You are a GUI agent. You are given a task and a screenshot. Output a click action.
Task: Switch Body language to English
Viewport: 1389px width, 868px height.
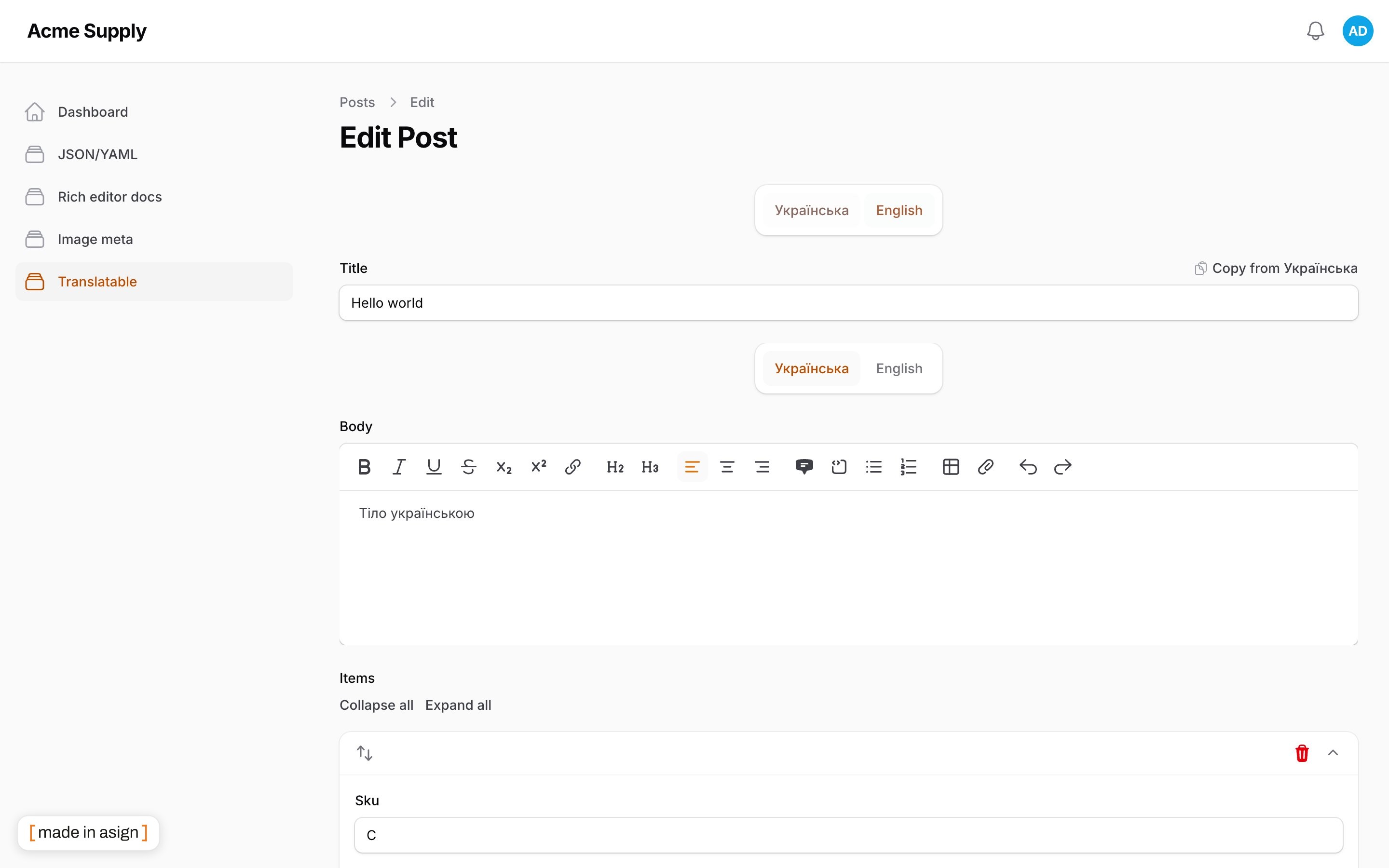coord(899,368)
